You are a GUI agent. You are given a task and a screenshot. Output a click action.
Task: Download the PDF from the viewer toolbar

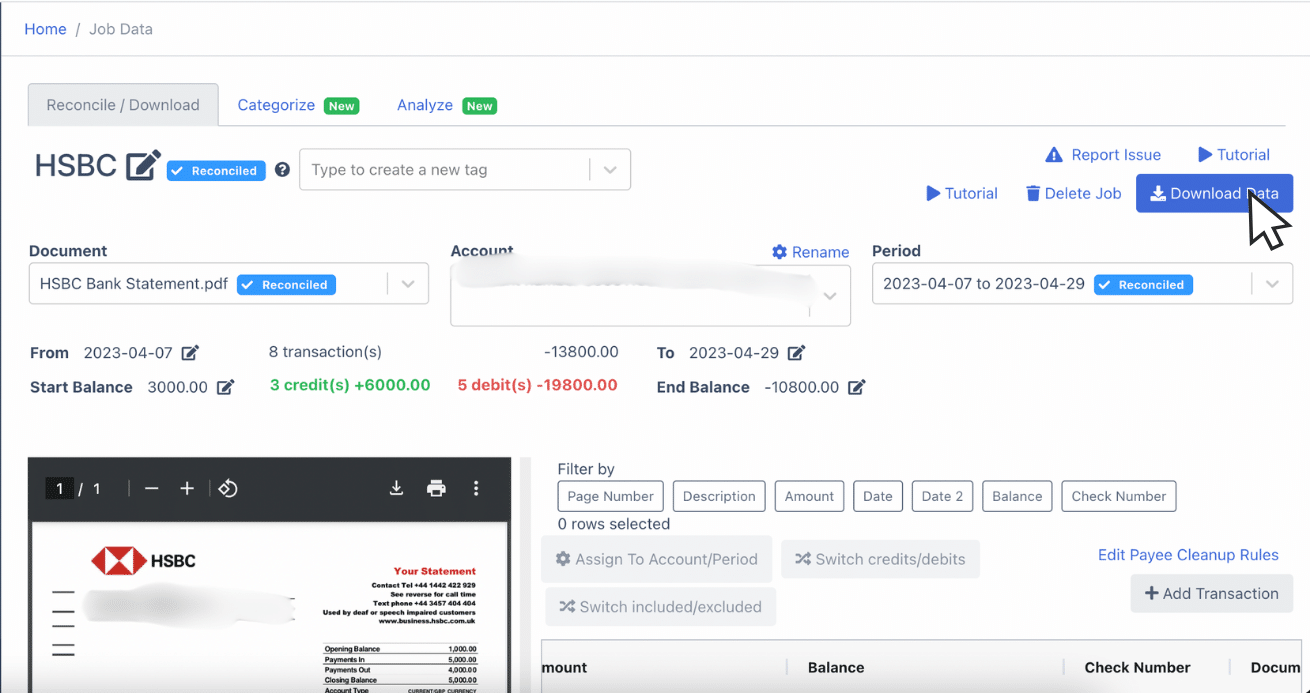[396, 488]
